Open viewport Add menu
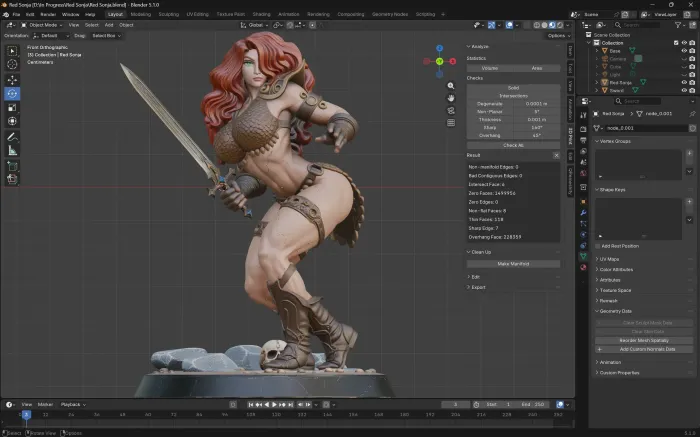 [108, 25]
